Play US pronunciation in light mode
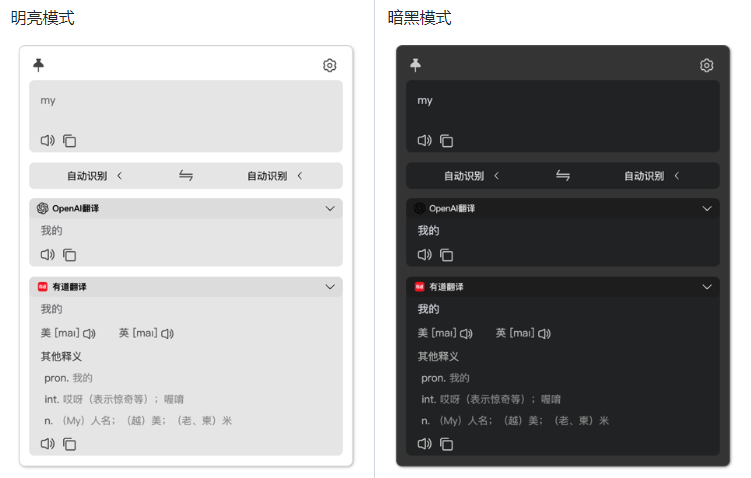This screenshot has width=752, height=478. [x=89, y=333]
